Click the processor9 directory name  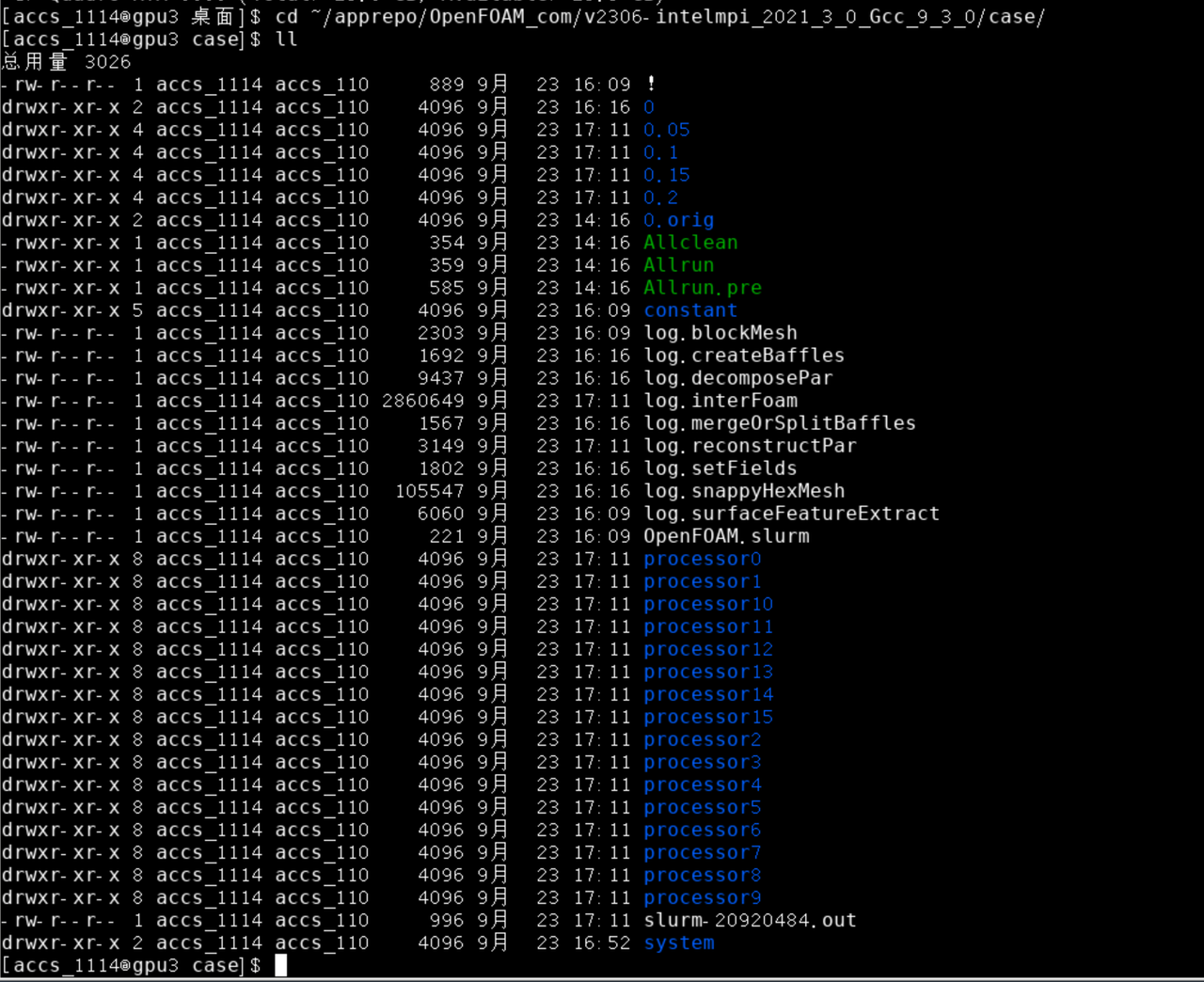(x=702, y=897)
